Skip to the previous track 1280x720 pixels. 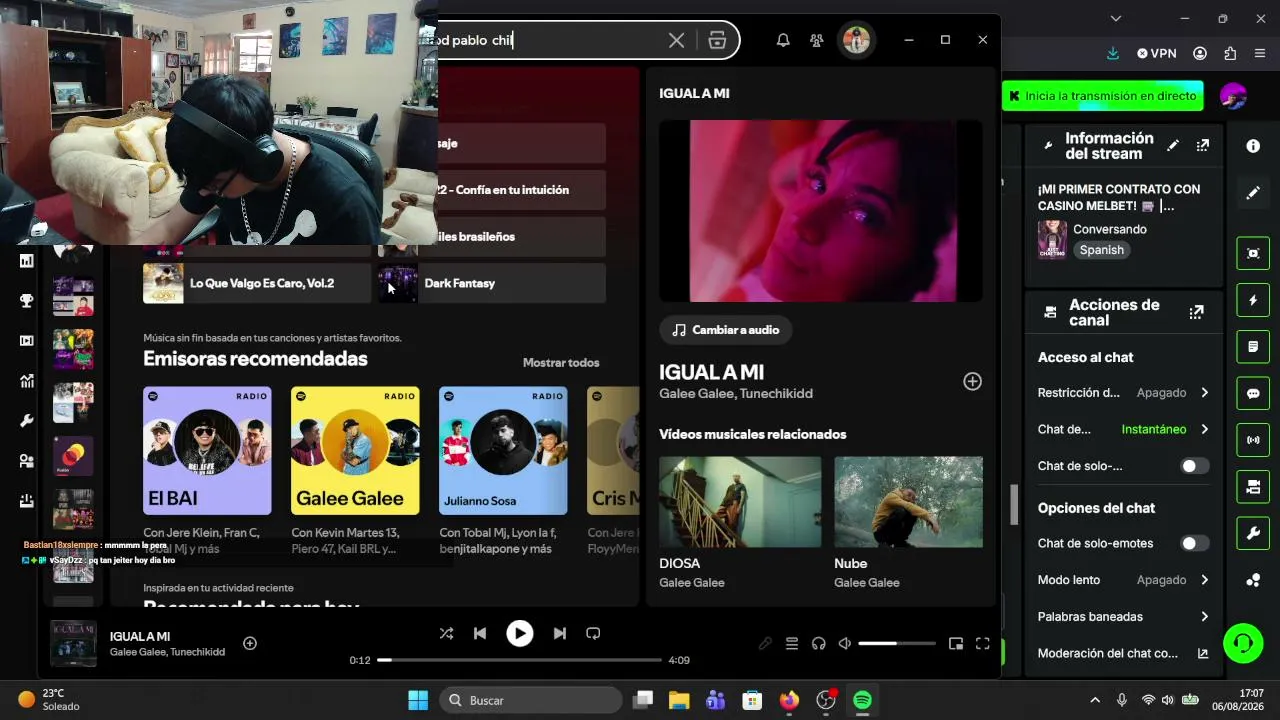click(x=480, y=633)
